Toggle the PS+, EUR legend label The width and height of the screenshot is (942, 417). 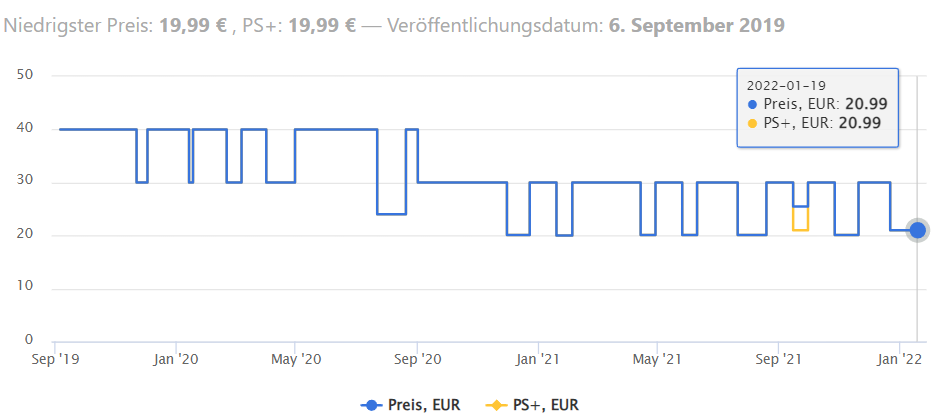pyautogui.click(x=546, y=405)
